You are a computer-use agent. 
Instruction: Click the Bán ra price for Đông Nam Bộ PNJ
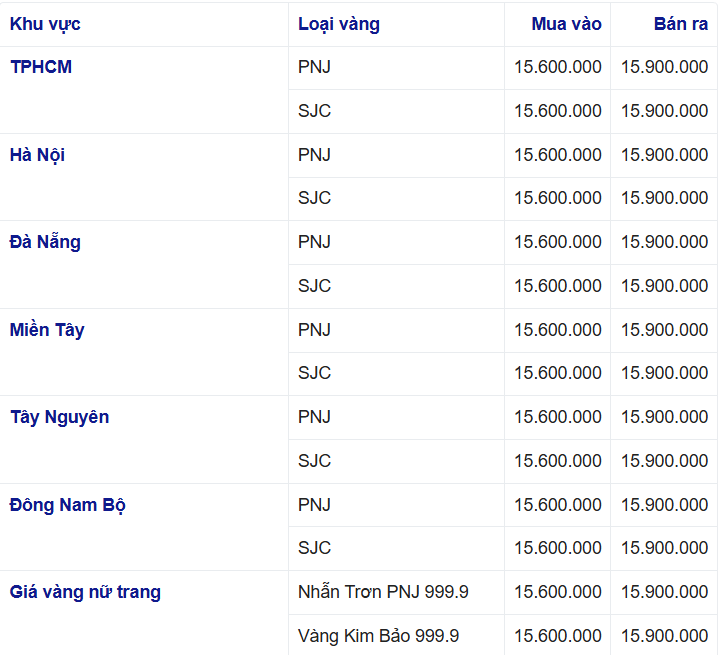coord(664,505)
